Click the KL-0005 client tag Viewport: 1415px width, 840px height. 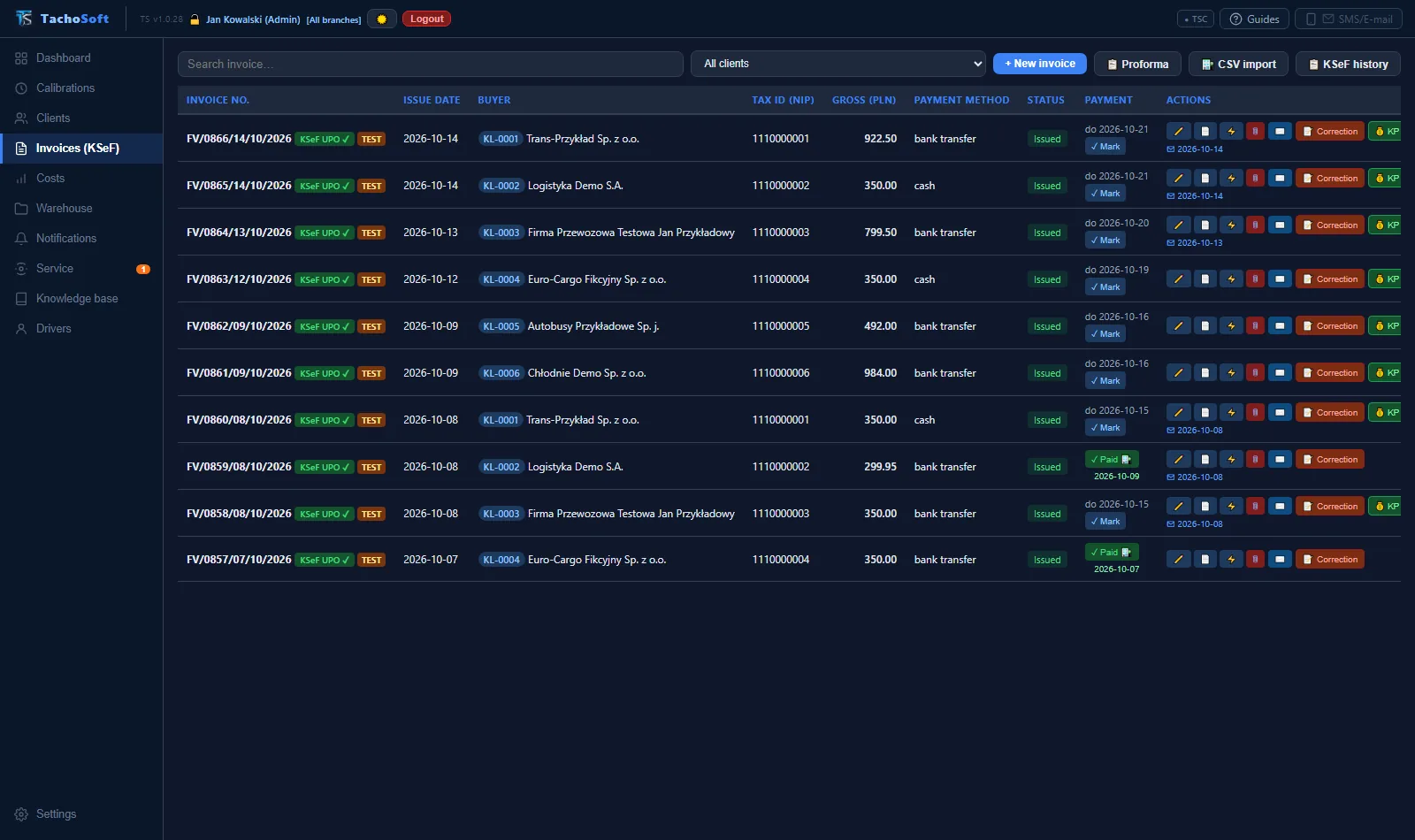(501, 326)
